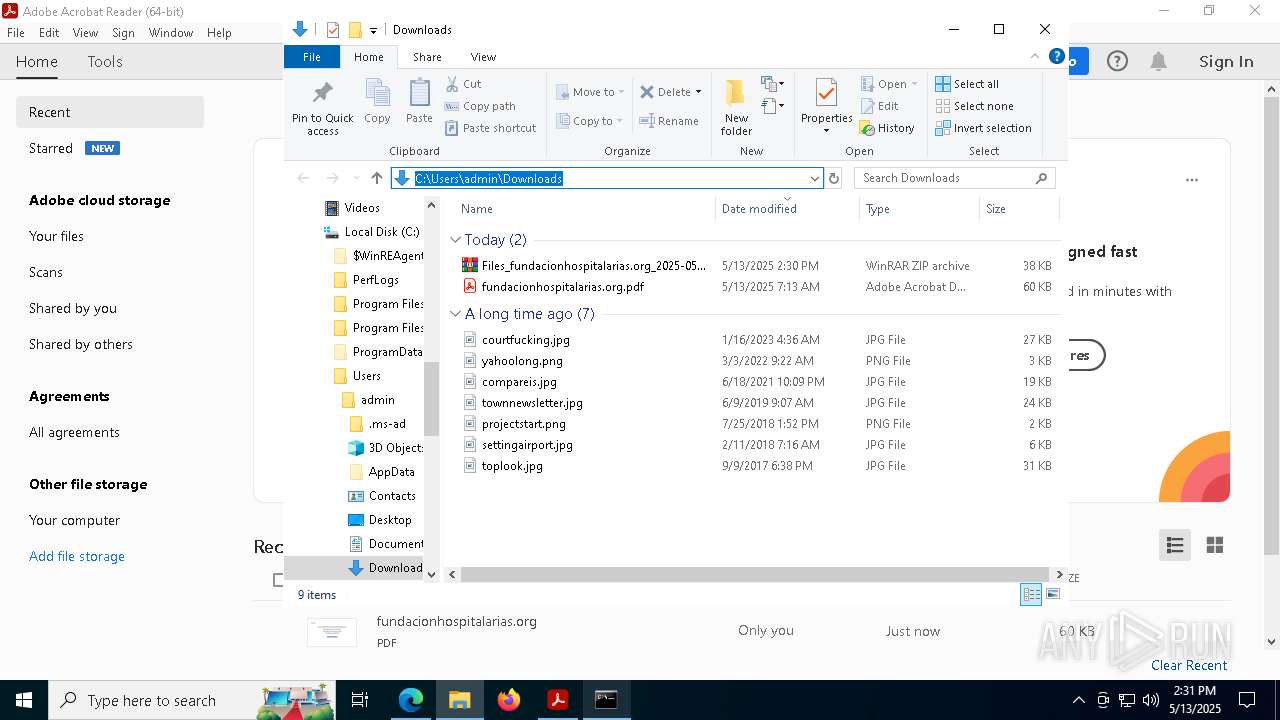Open Task View on taskbar
Image resolution: width=1280 pixels, height=720 pixels.
[x=360, y=700]
